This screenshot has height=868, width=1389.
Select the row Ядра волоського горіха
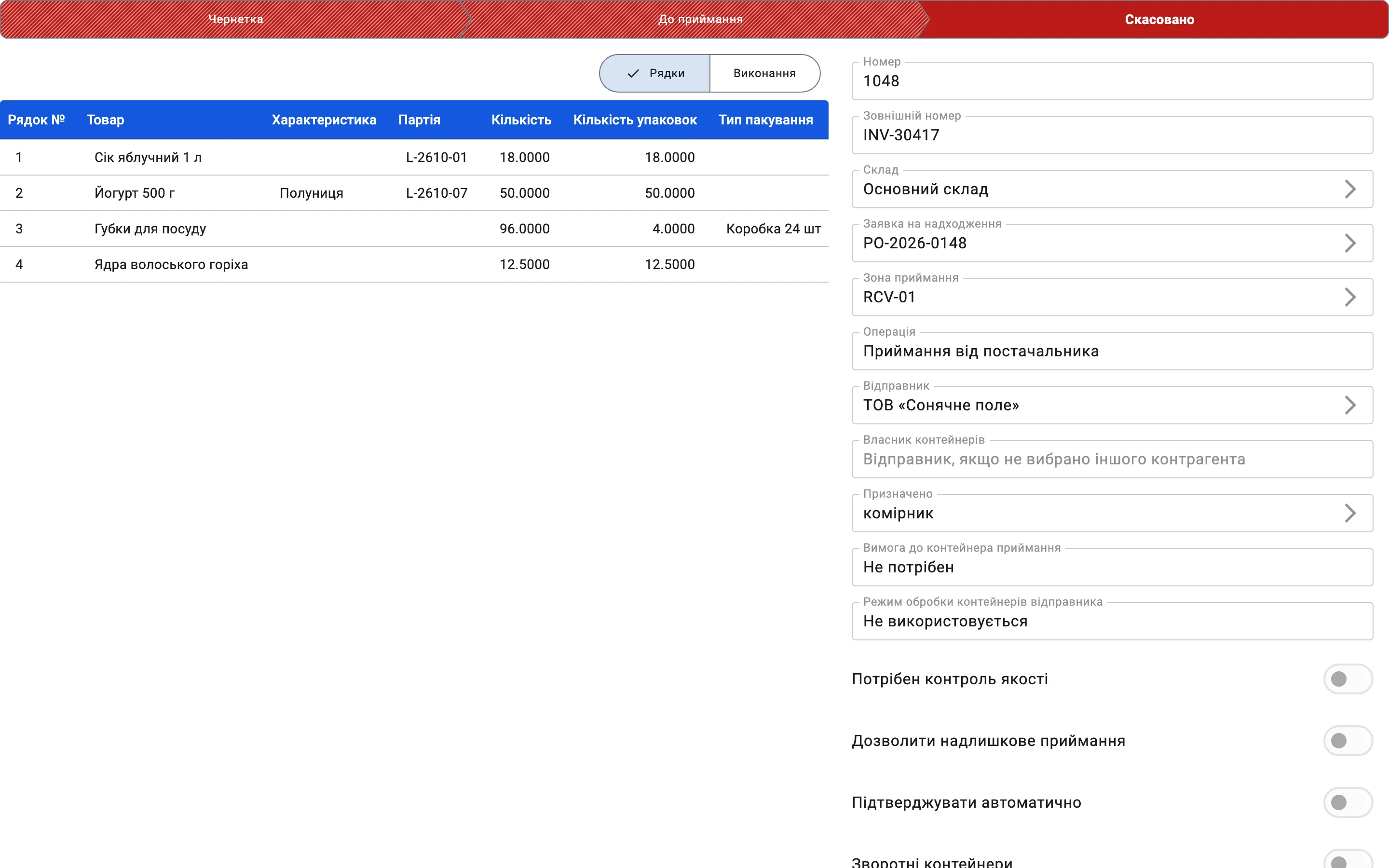(414, 264)
